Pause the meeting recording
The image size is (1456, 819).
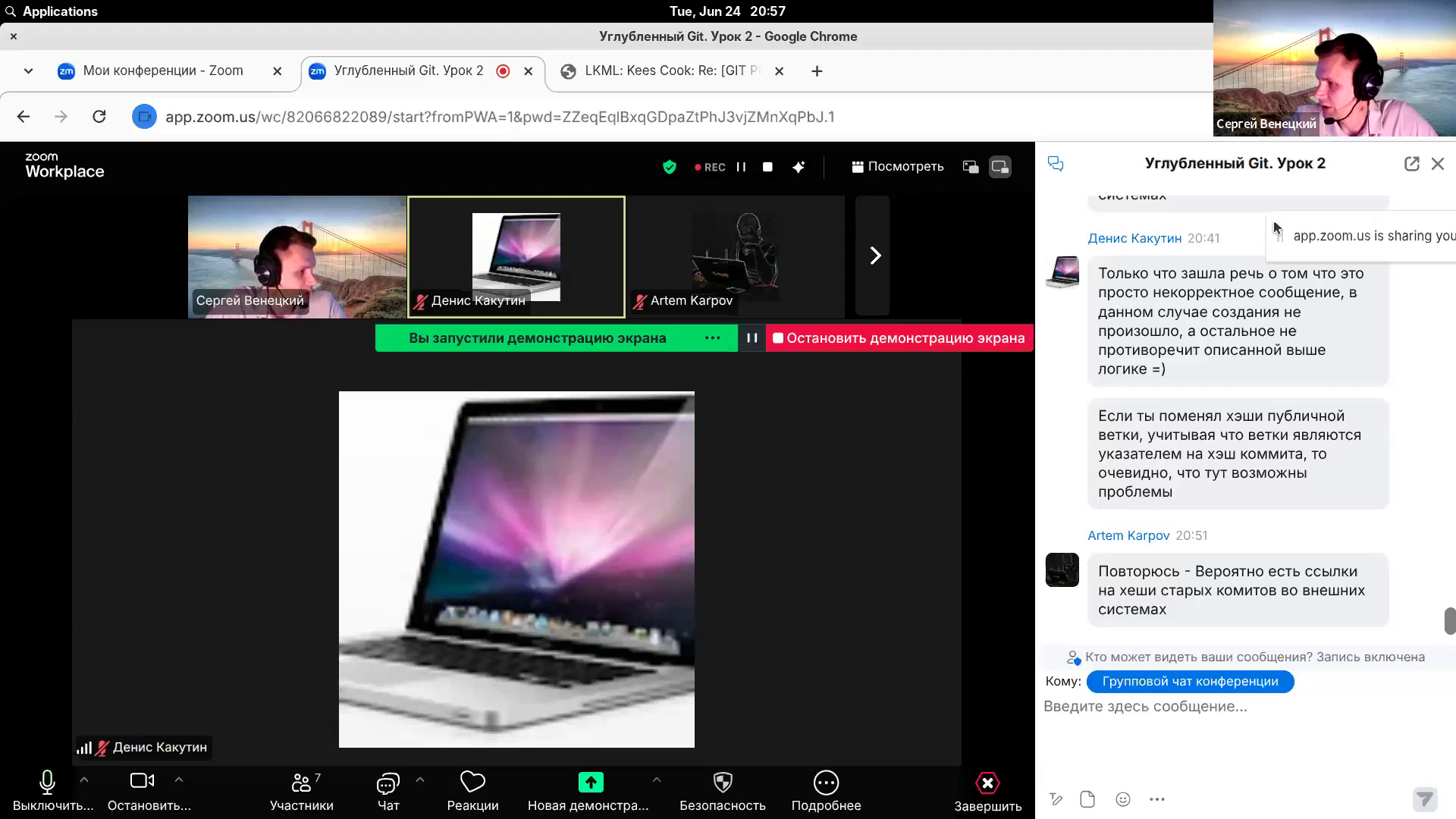click(741, 167)
